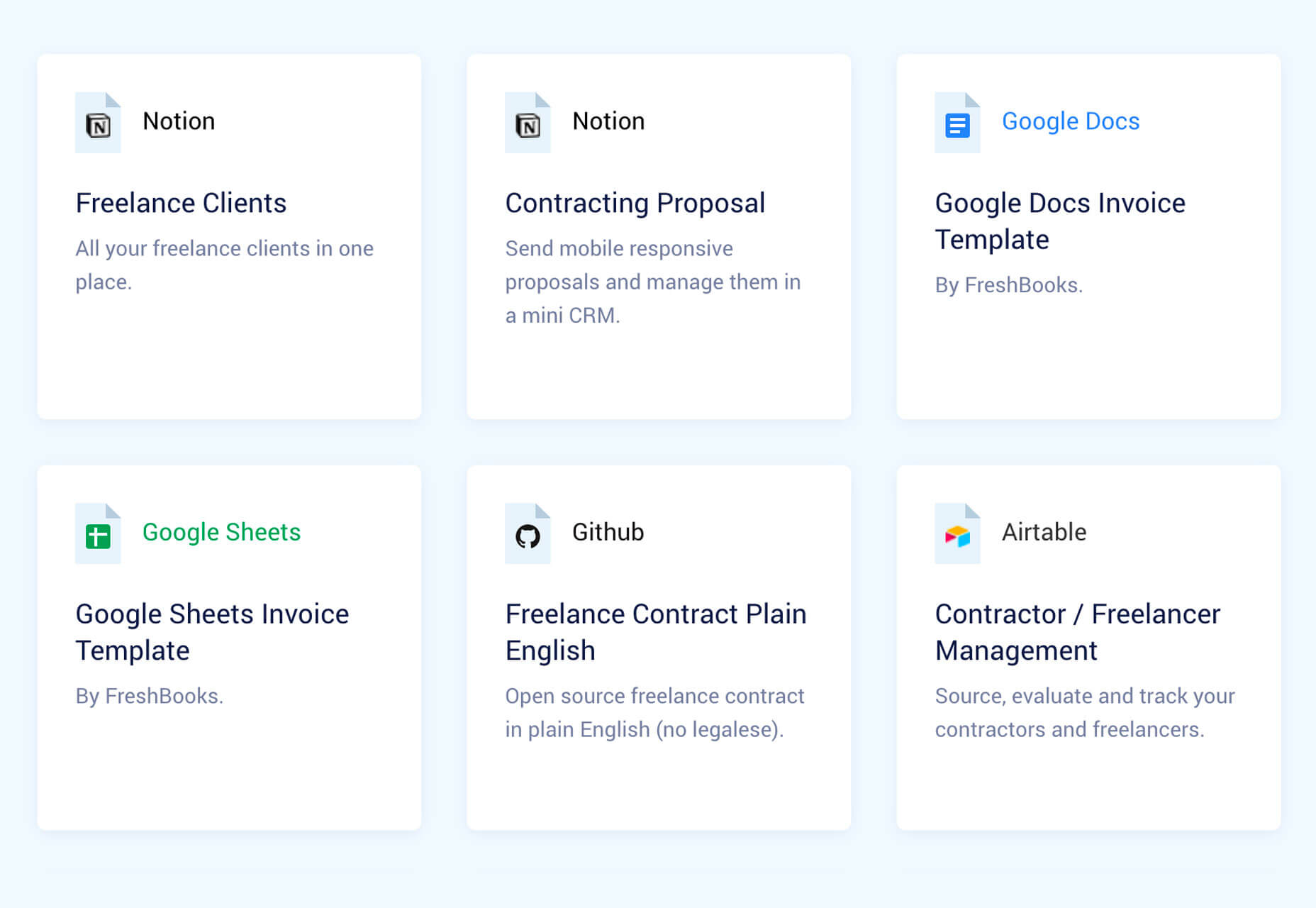
Task: Click the colorful Airtable icon
Action: [957, 536]
